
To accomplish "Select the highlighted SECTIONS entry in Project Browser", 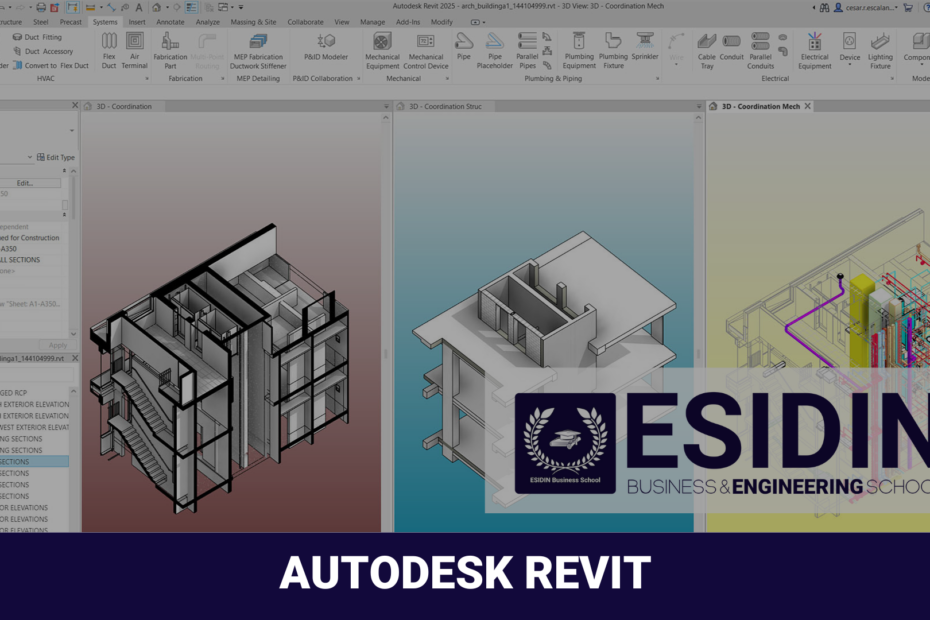I will tap(30, 462).
